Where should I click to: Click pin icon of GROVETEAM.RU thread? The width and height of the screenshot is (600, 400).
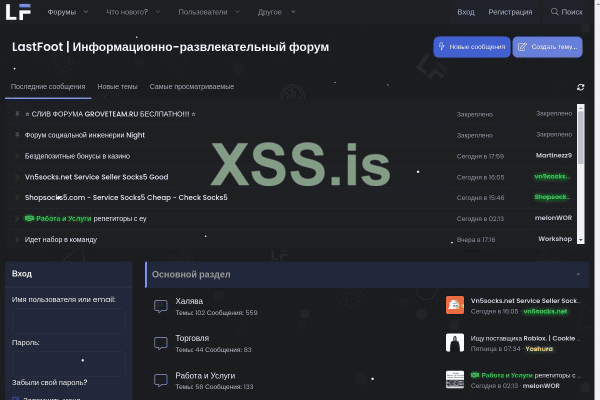17,114
